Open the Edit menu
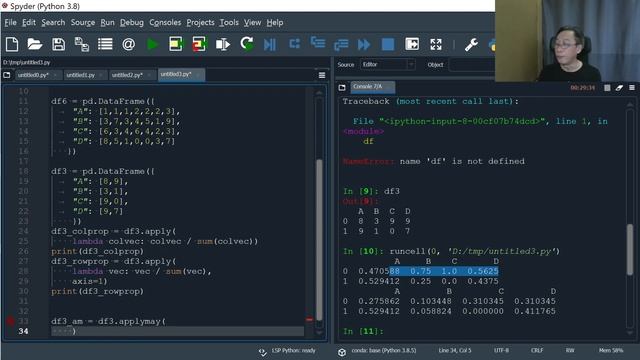The height and width of the screenshot is (360, 640). coord(29,22)
